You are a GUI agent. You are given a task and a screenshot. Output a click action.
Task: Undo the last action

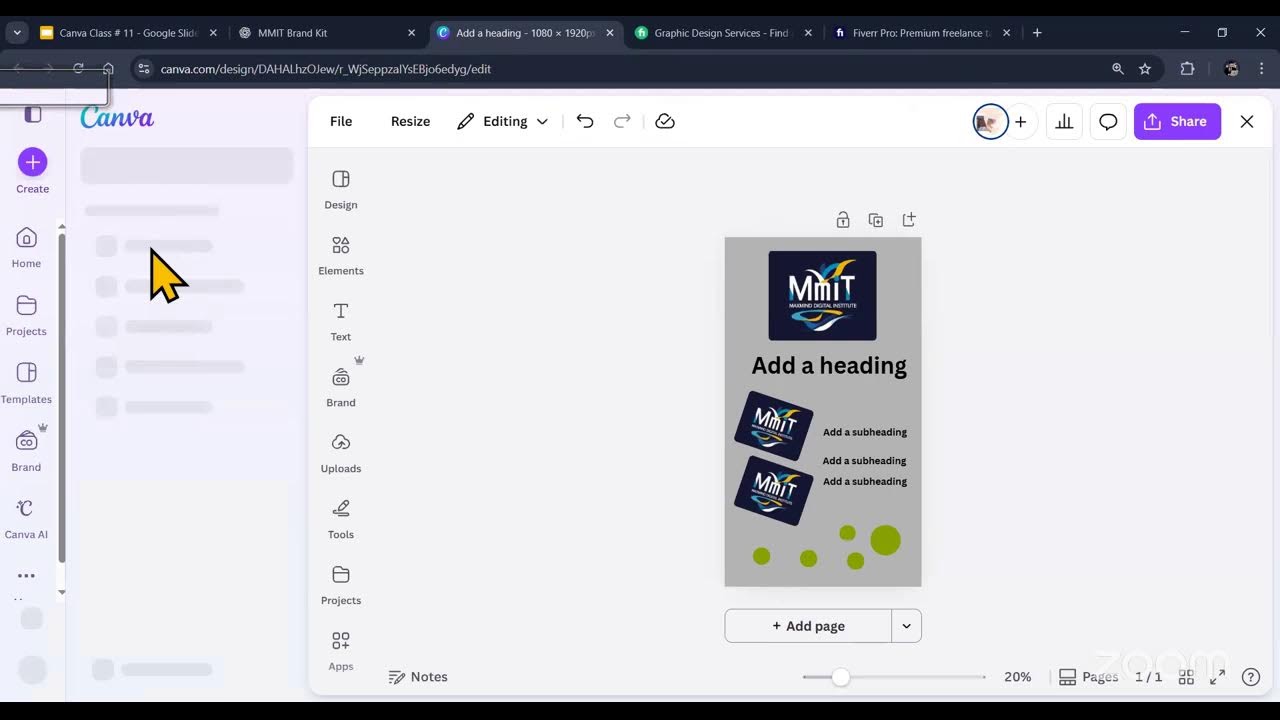[x=585, y=121]
